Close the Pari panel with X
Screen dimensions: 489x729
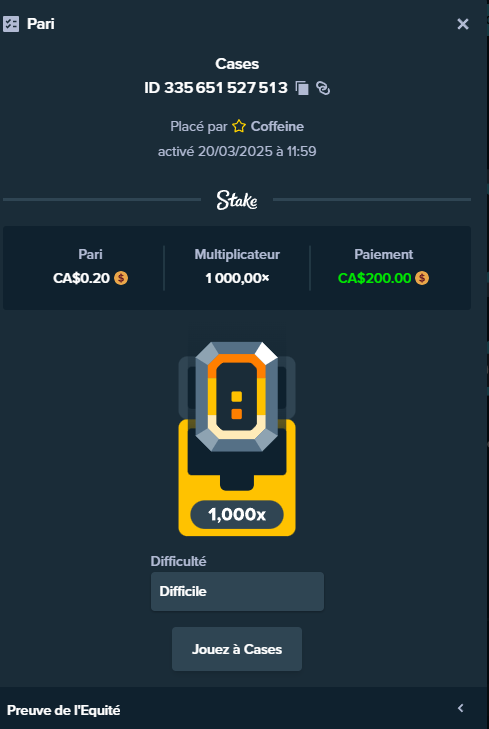(463, 24)
